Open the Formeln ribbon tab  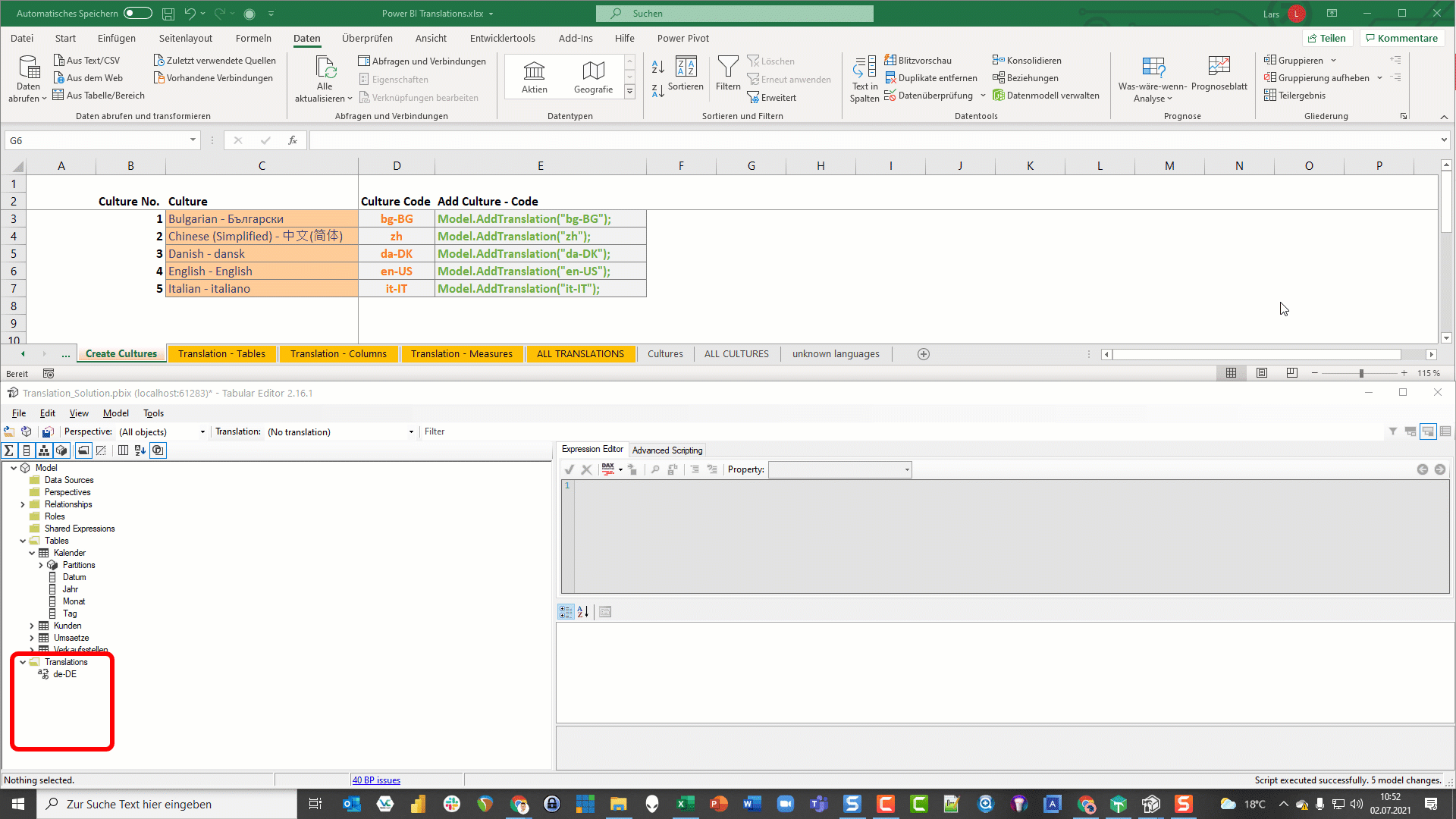click(x=253, y=38)
